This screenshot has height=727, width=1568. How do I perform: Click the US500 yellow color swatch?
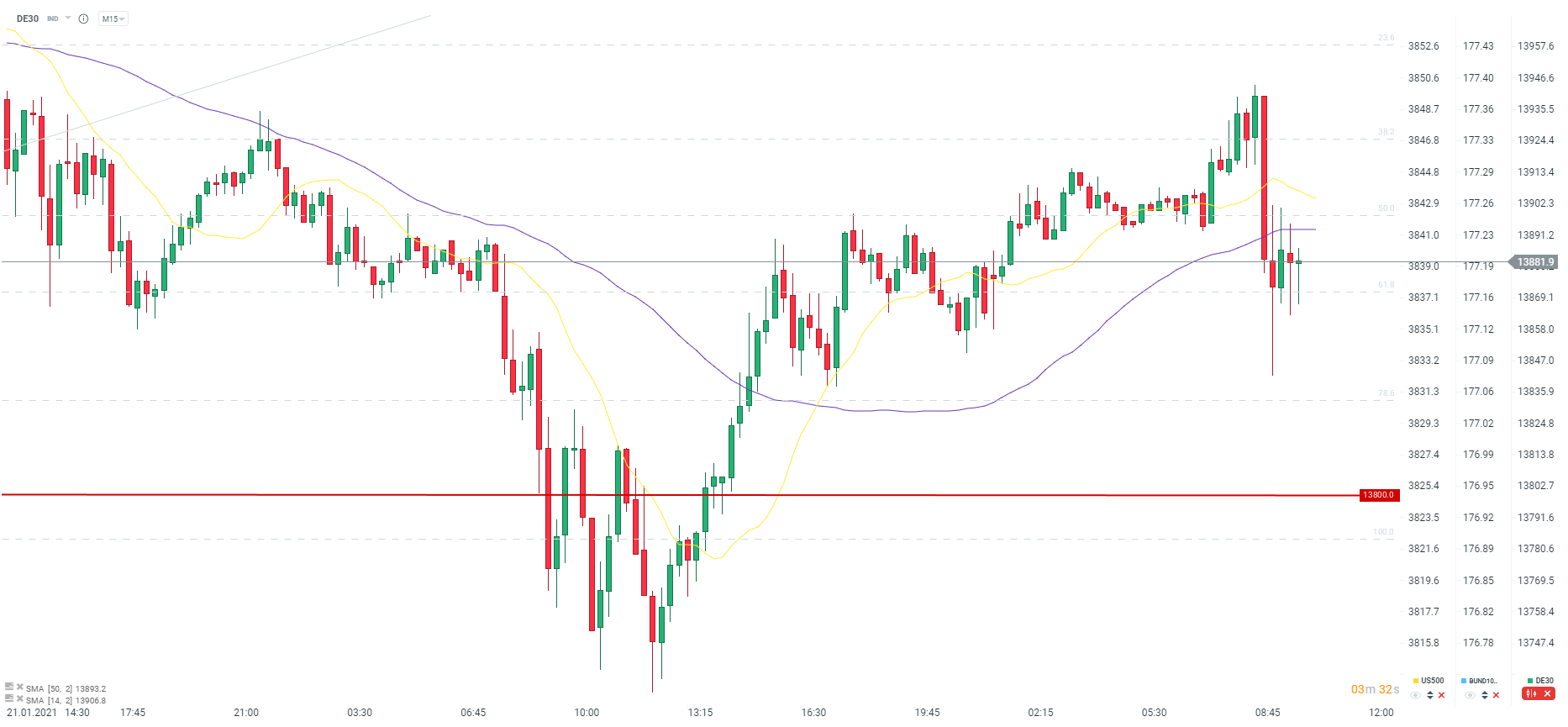pyautogui.click(x=1416, y=681)
